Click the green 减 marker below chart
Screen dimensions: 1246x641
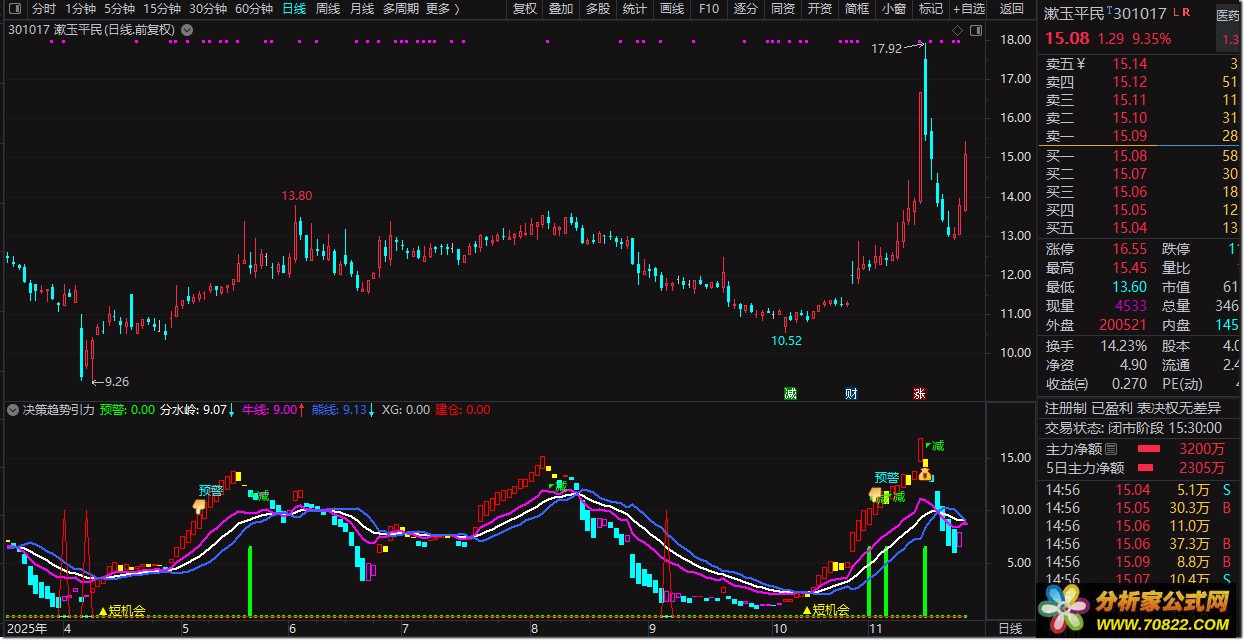point(791,393)
